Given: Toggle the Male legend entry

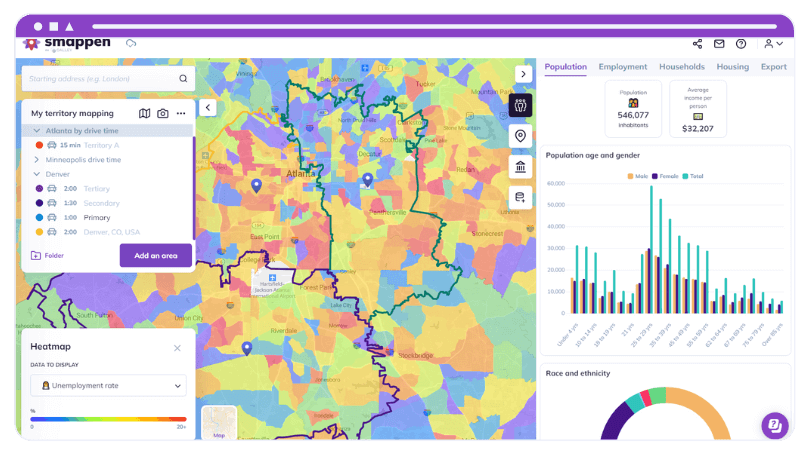Looking at the screenshot, I should coord(637,176).
